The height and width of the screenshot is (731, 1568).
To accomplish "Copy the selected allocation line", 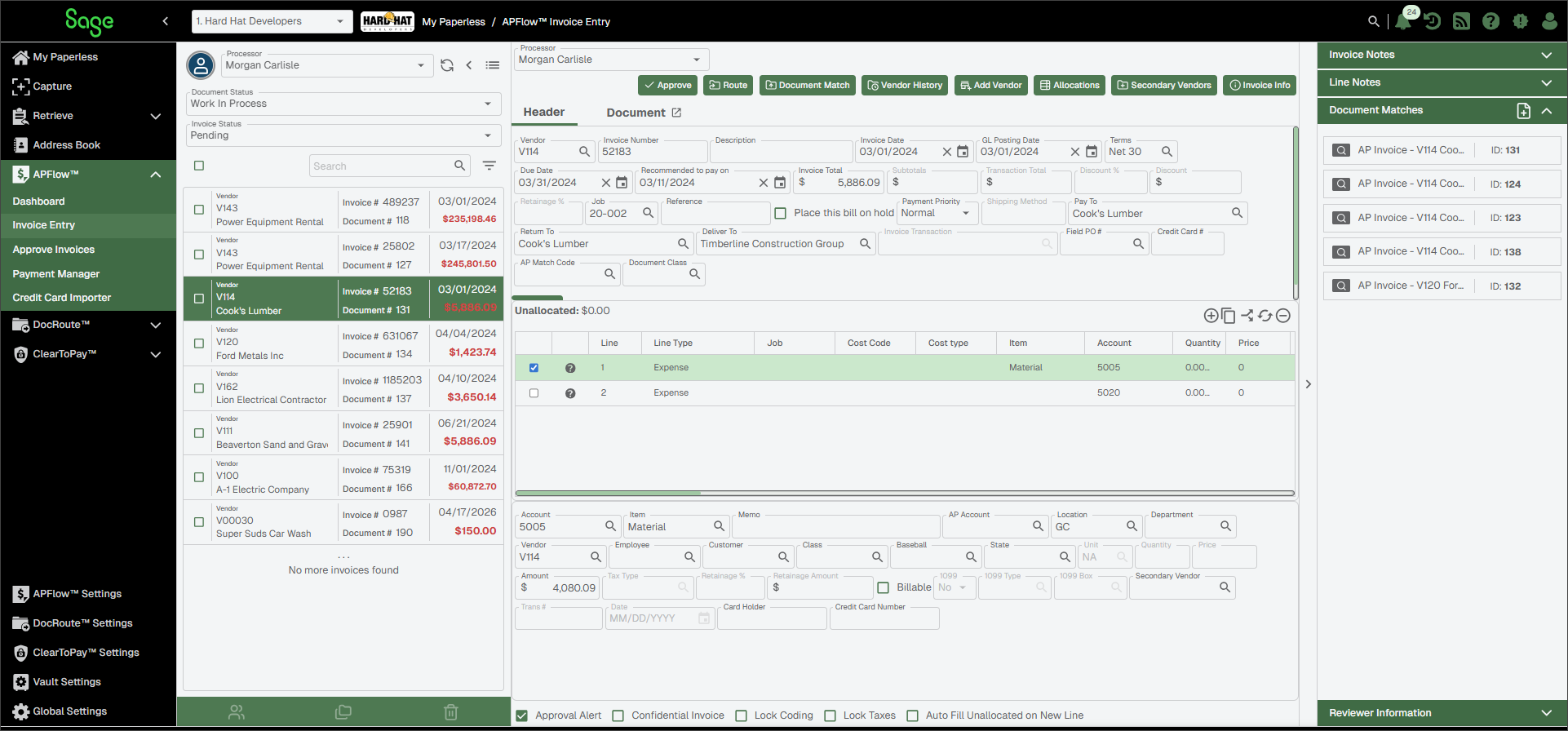I will pyautogui.click(x=1229, y=316).
